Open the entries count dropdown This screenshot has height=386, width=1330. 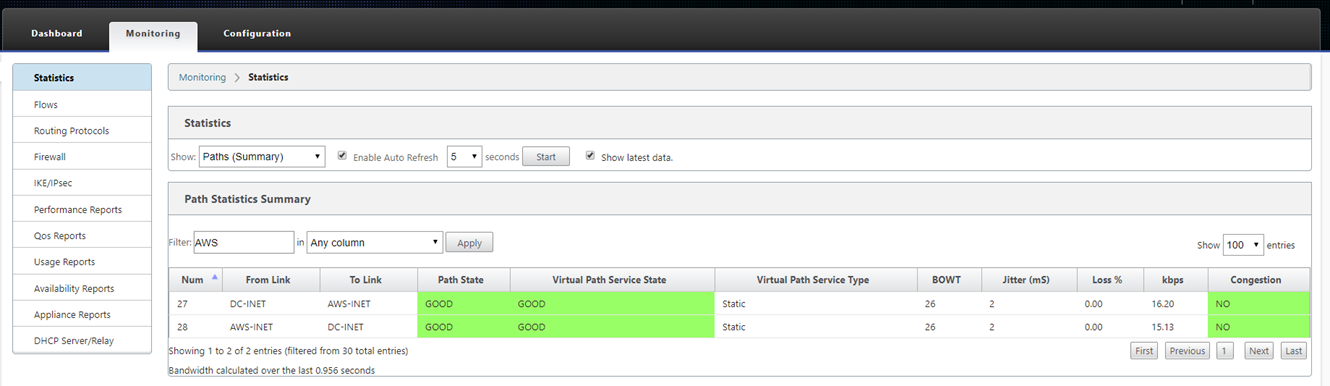point(1243,244)
